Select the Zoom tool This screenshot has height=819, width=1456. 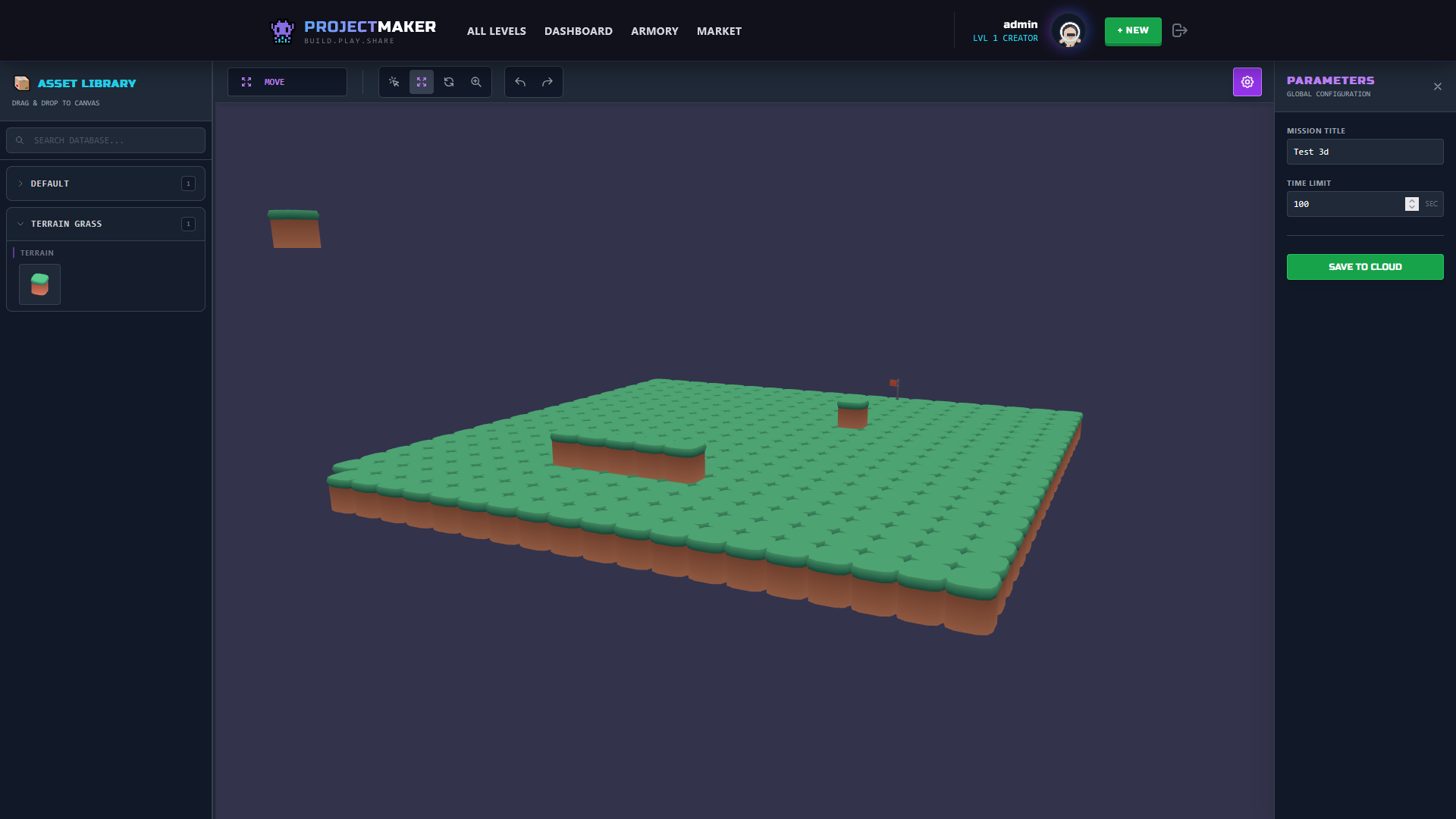(476, 82)
